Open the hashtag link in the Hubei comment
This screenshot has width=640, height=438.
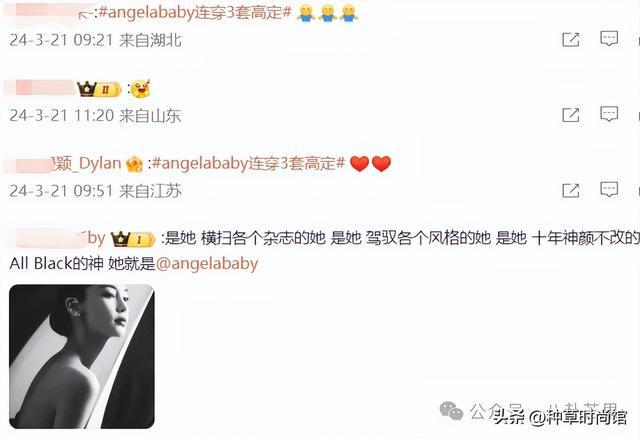coord(195,13)
